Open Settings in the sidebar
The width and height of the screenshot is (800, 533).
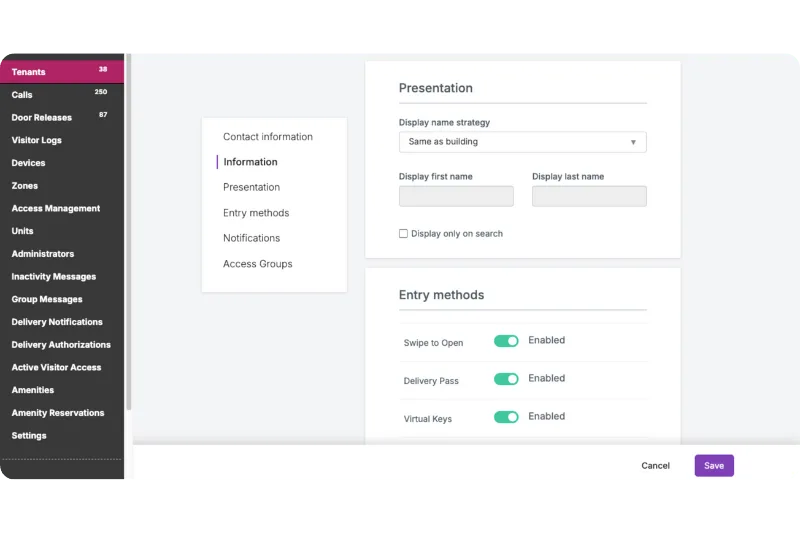pos(29,436)
